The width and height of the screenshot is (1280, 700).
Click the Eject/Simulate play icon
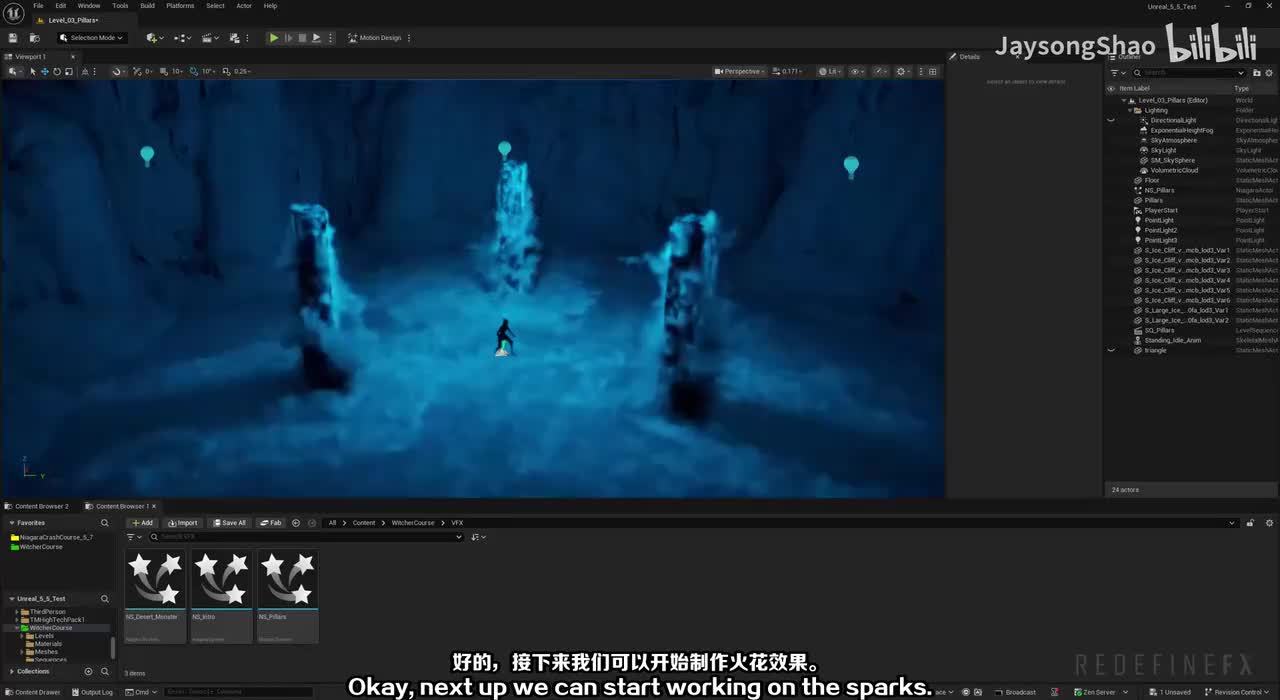(316, 38)
